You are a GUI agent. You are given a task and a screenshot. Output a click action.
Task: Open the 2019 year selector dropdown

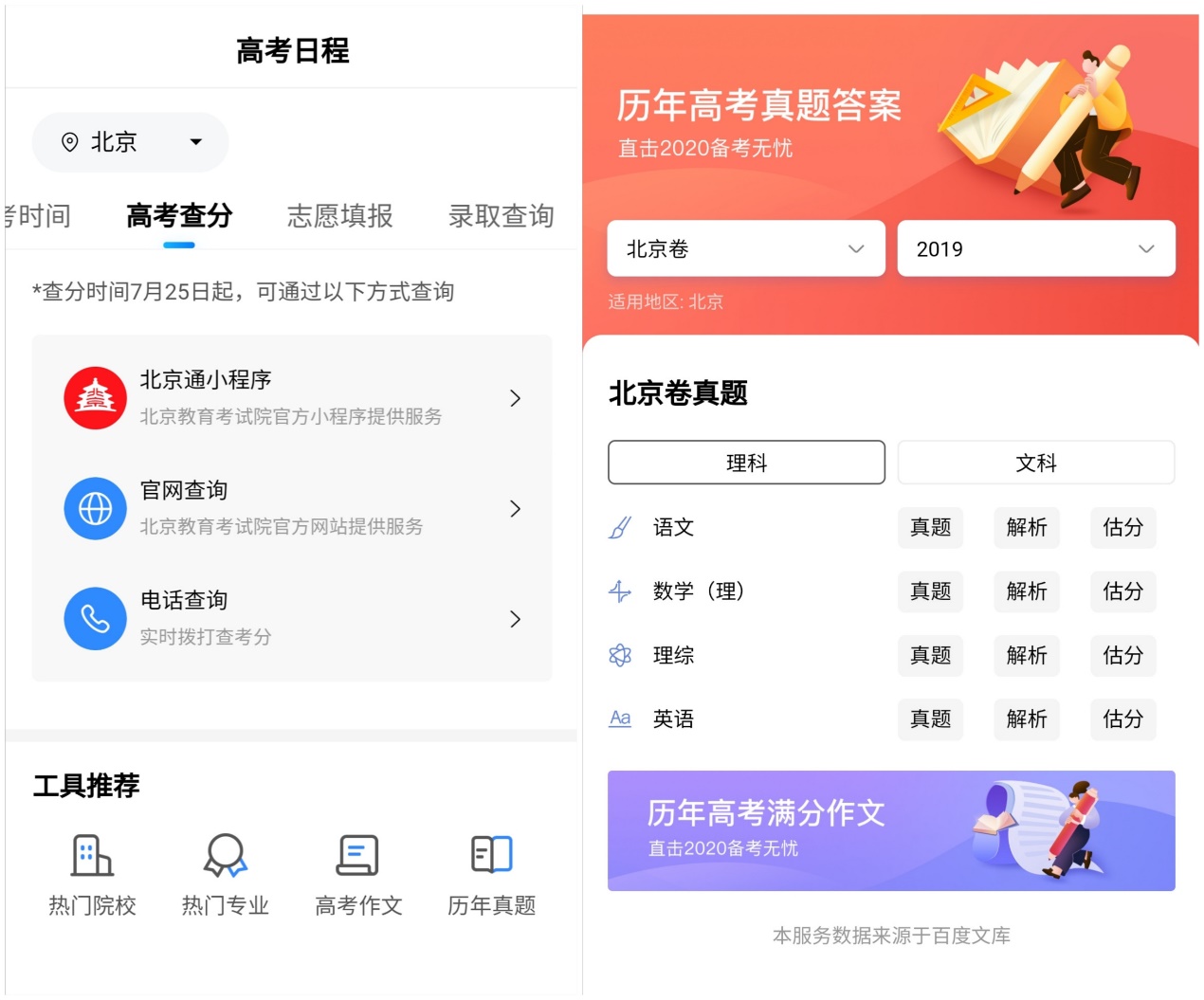coord(1035,248)
